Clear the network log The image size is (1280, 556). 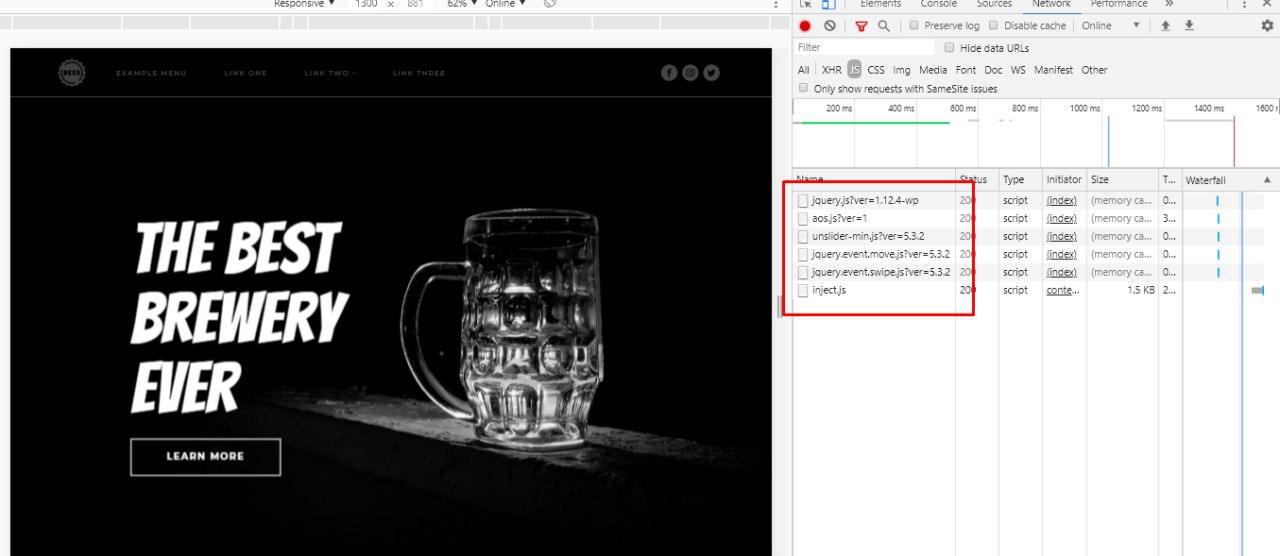coord(829,26)
